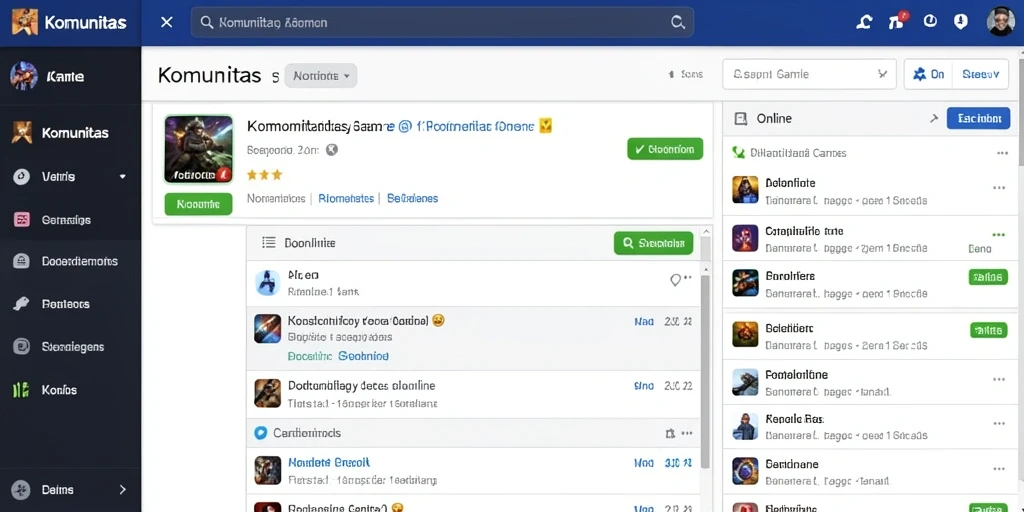Switch to the Riomehstes tab

pos(346,199)
